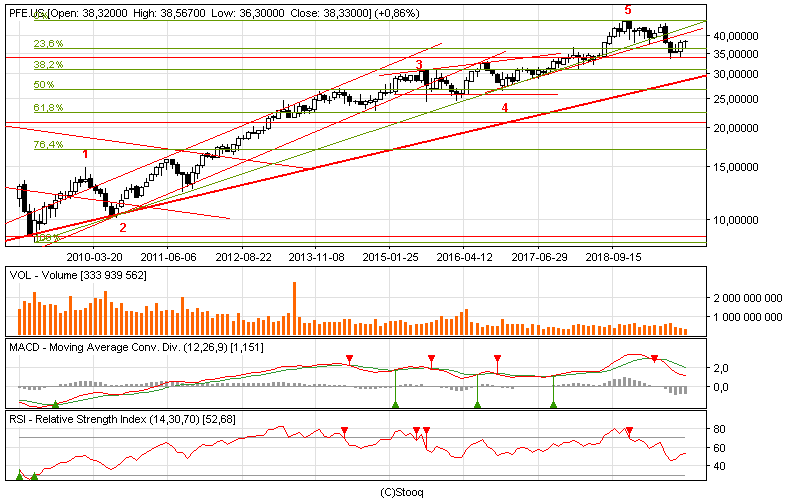Click red Elliott wave label 4
Viewport: 800px width, 500px height.
[505, 108]
